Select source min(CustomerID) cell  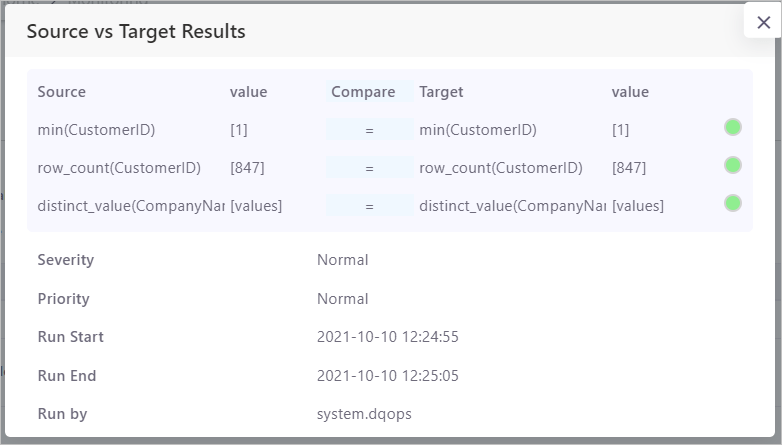[96, 130]
